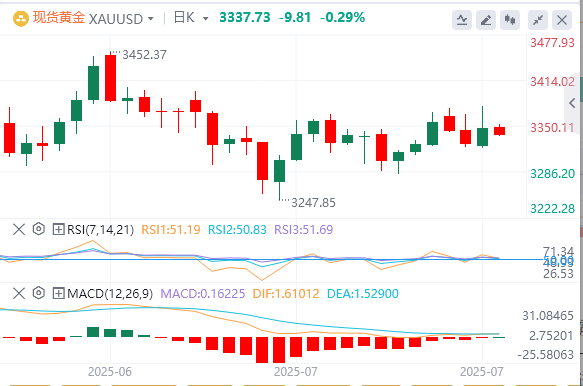Close the chart panel with X

[x=562, y=20]
